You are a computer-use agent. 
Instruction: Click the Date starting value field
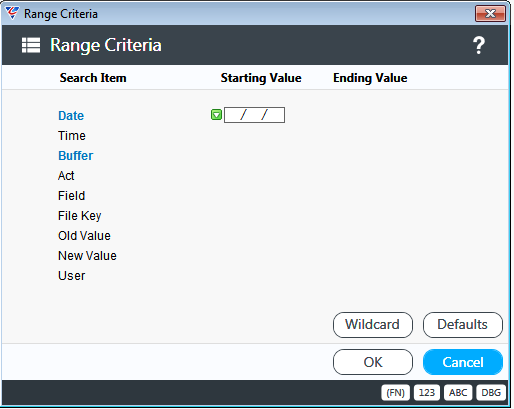click(x=254, y=115)
